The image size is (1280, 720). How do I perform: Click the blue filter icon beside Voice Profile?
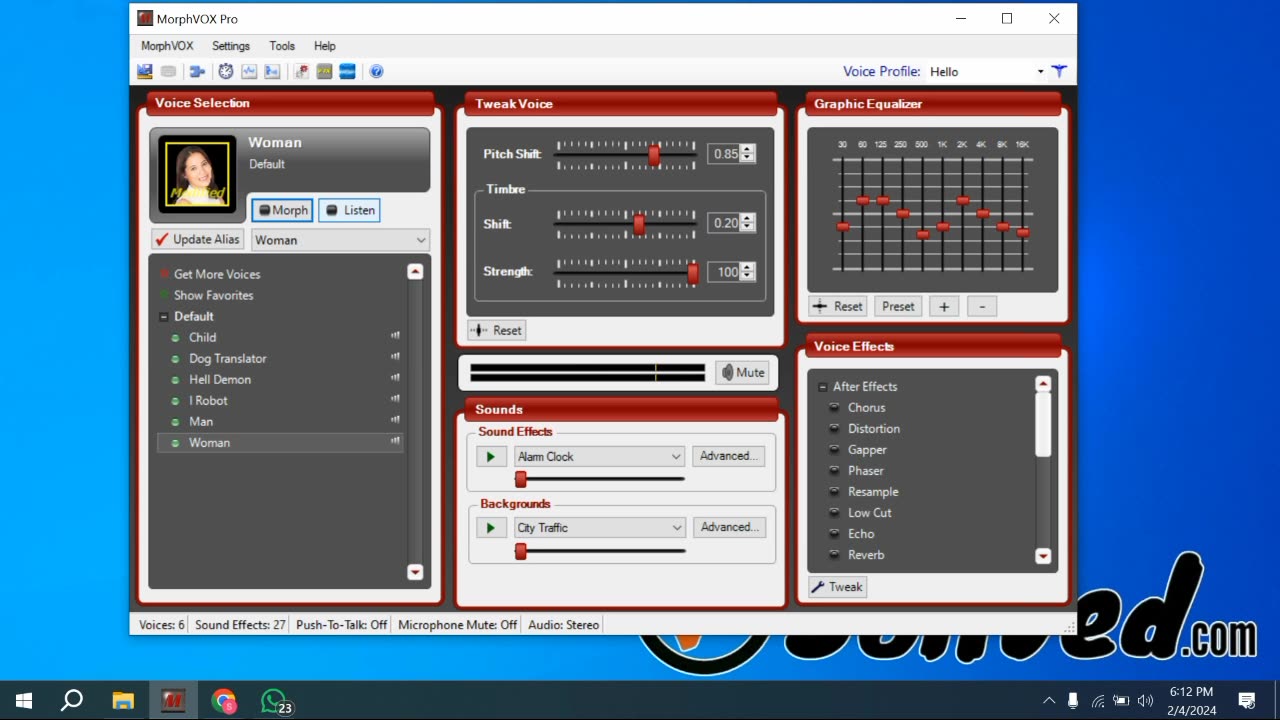[x=1059, y=71]
